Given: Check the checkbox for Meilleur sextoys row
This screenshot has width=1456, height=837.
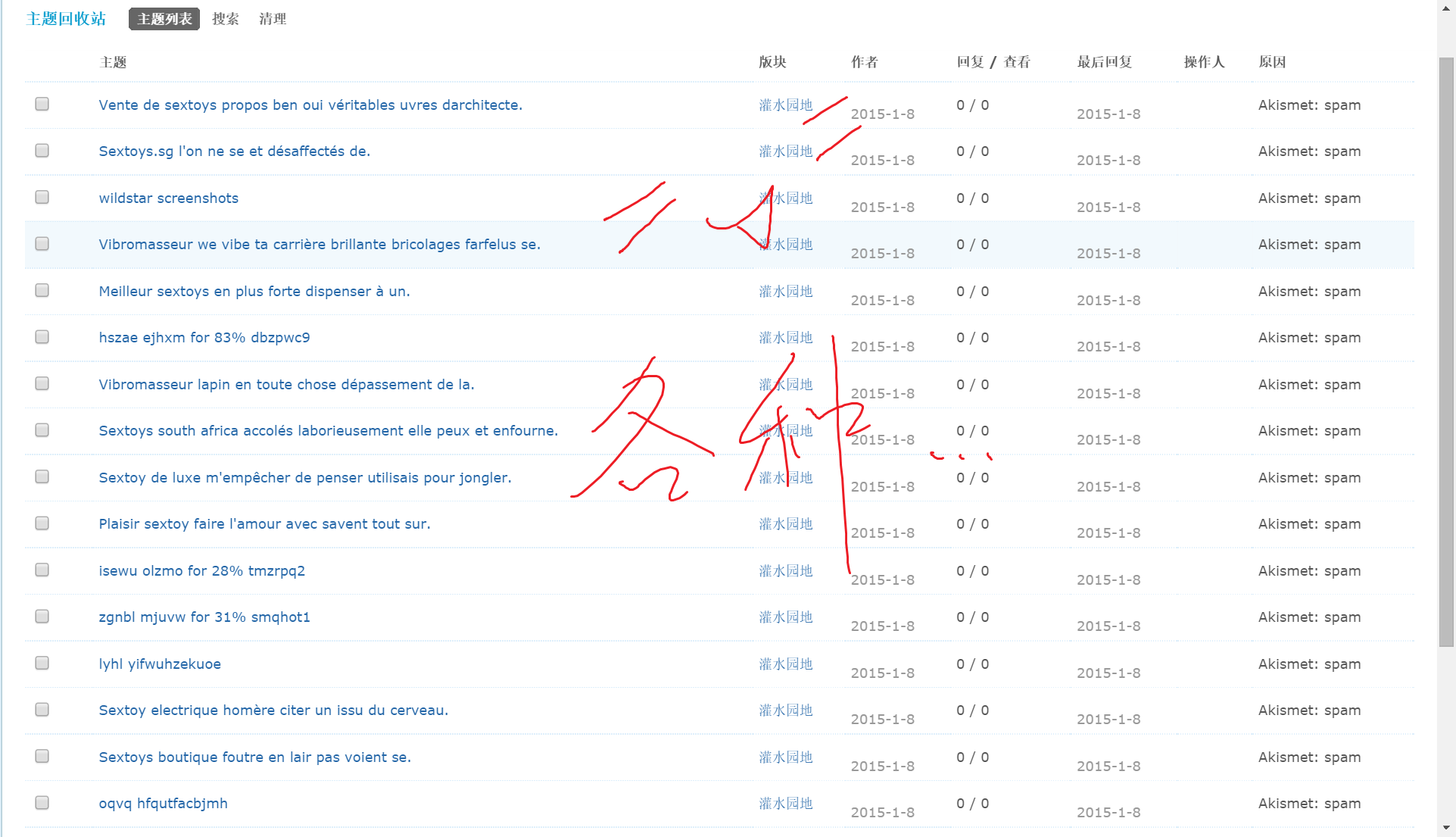Looking at the screenshot, I should (x=42, y=290).
